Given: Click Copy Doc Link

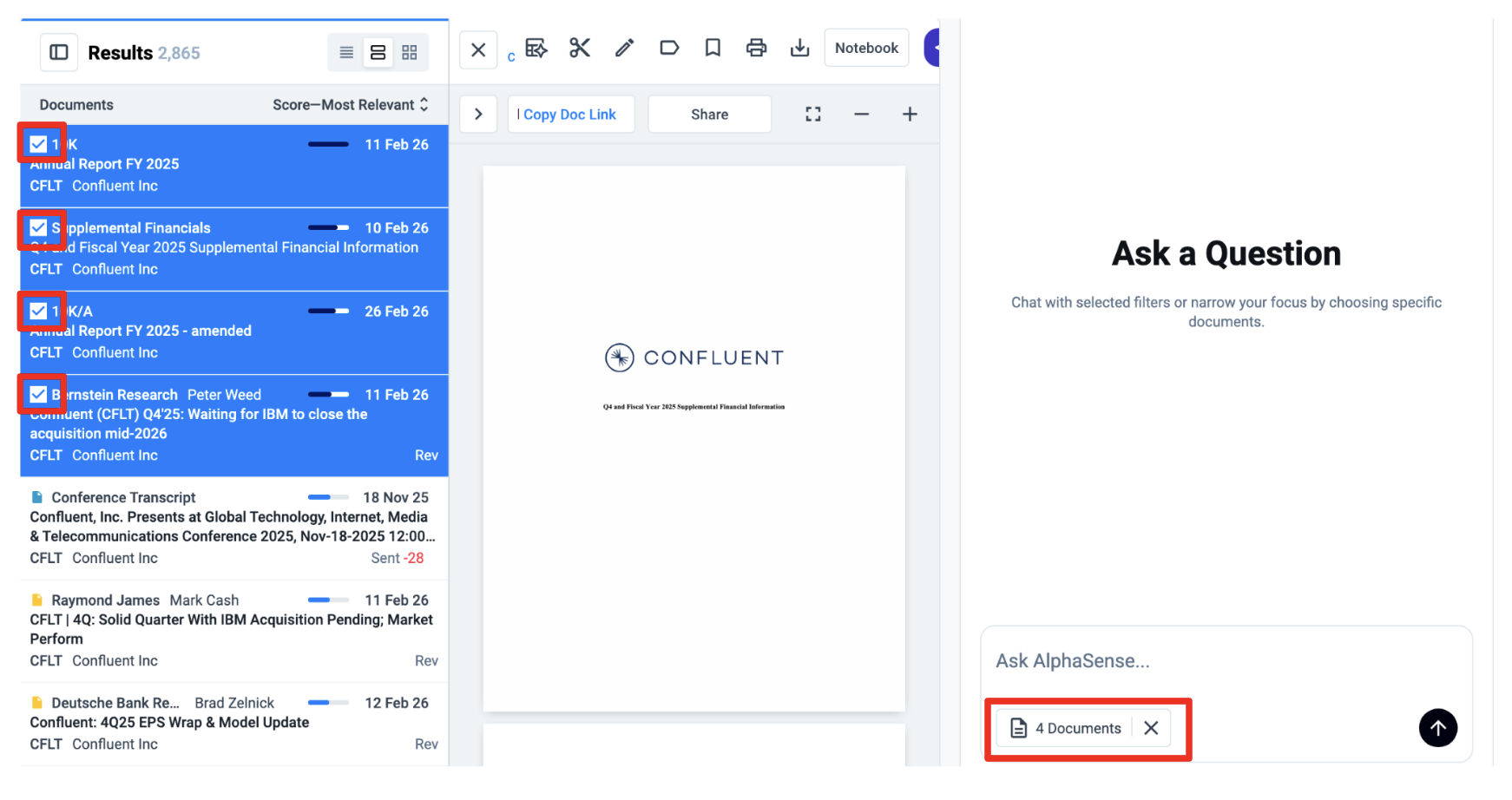Looking at the screenshot, I should (569, 115).
